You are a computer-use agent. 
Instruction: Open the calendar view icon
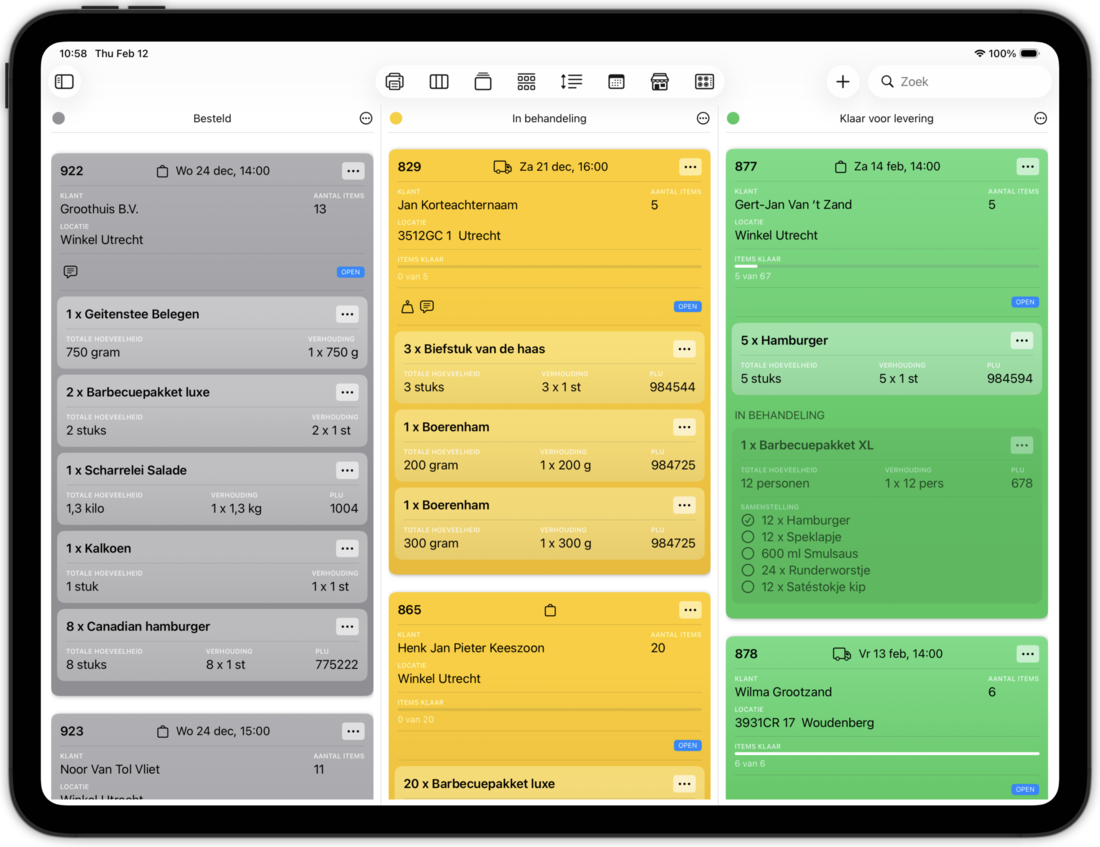point(616,82)
